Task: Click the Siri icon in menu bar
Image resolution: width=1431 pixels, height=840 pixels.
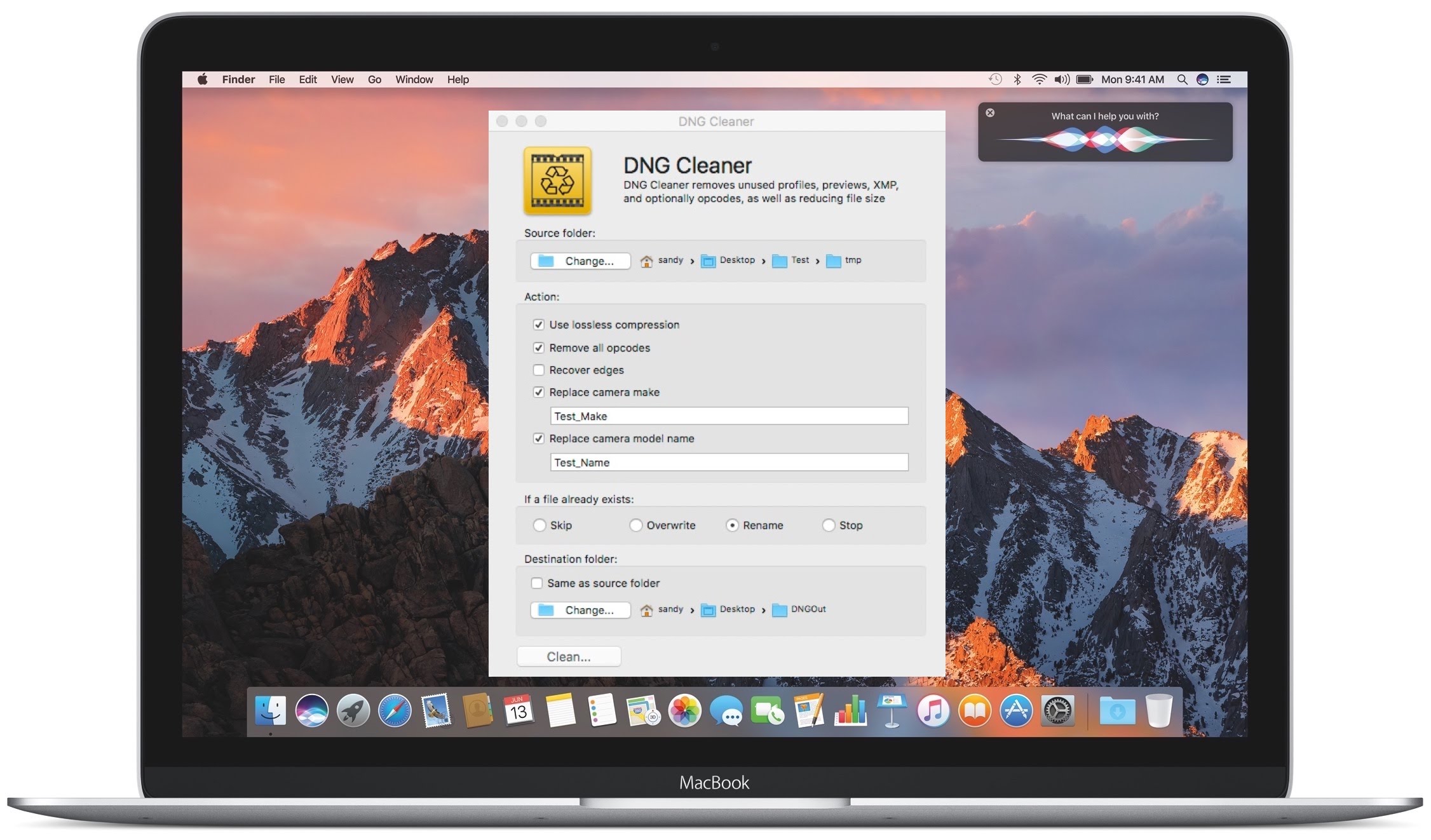Action: [x=1202, y=79]
